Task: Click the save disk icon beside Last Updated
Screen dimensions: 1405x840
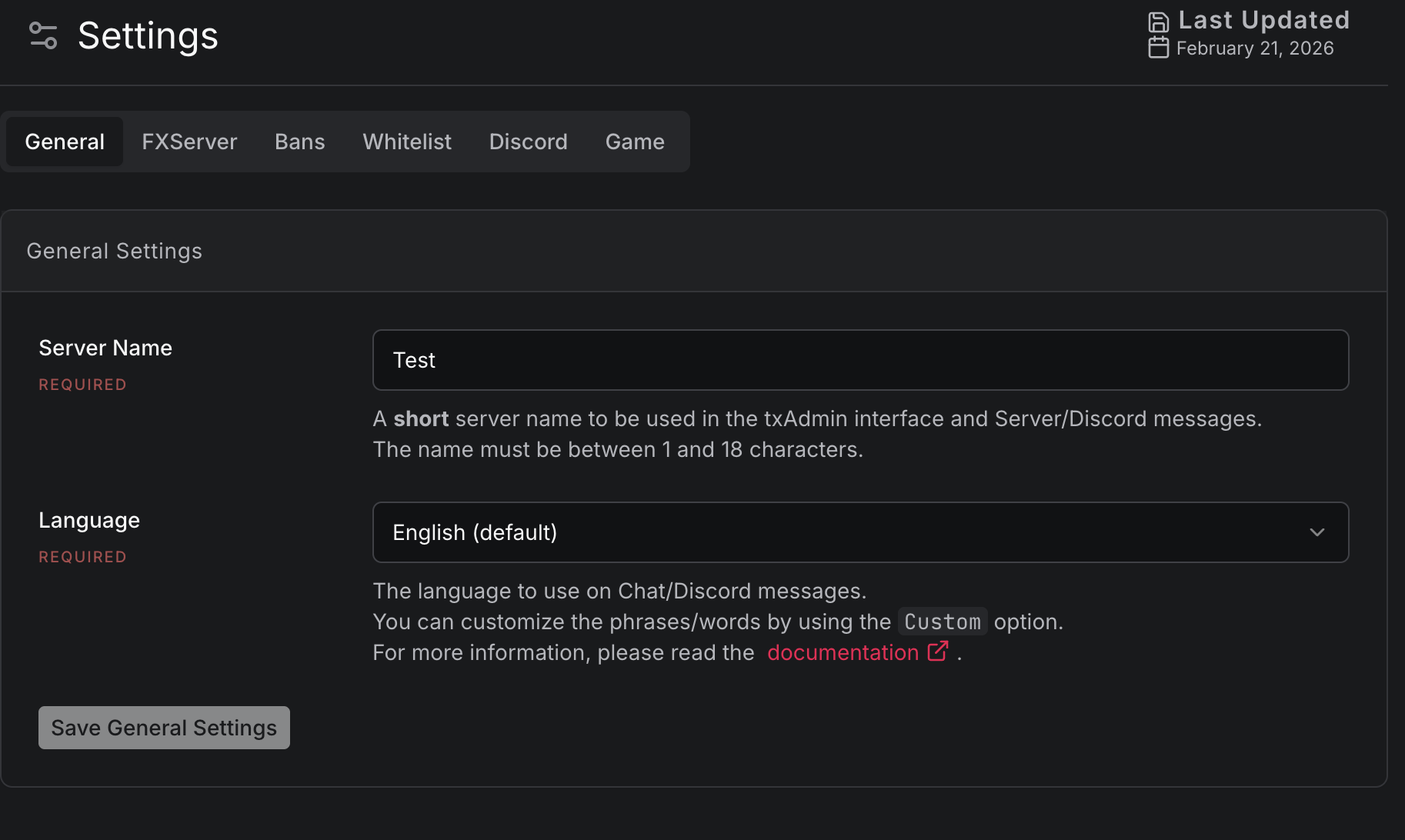Action: pos(1158,22)
